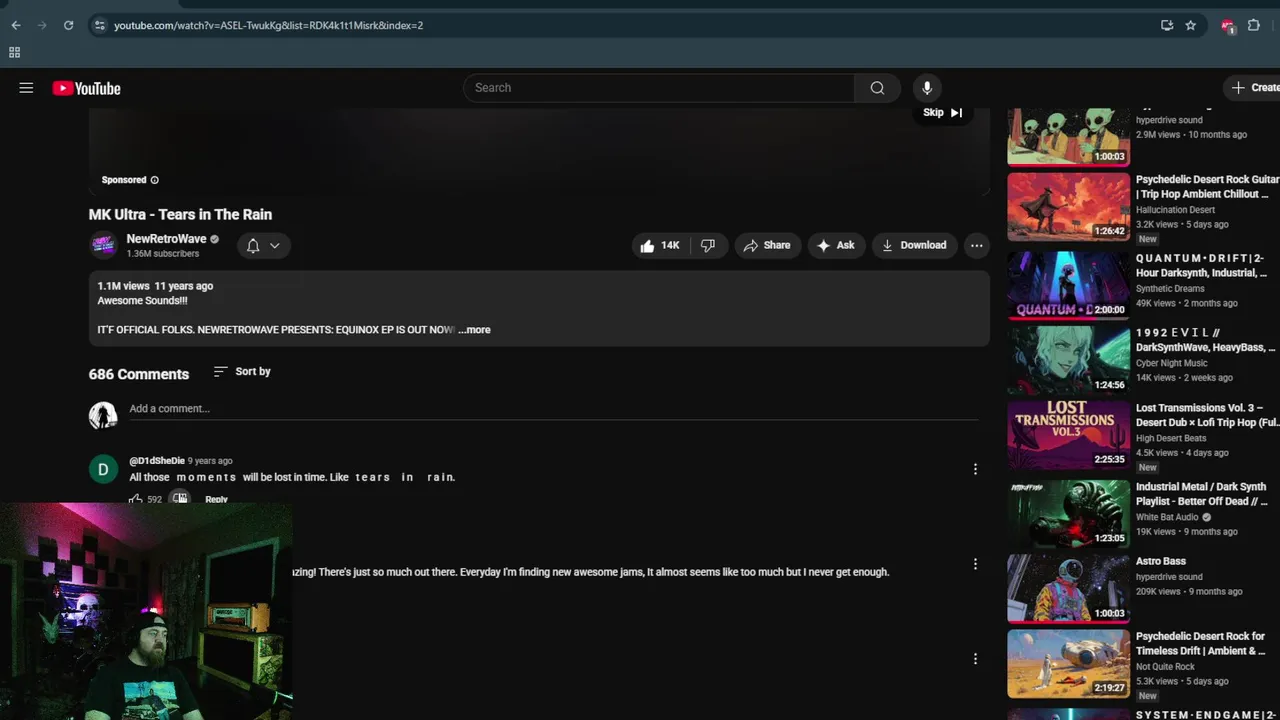Image resolution: width=1280 pixels, height=720 pixels.
Task: Go to YouTube home via logo
Action: (86, 88)
